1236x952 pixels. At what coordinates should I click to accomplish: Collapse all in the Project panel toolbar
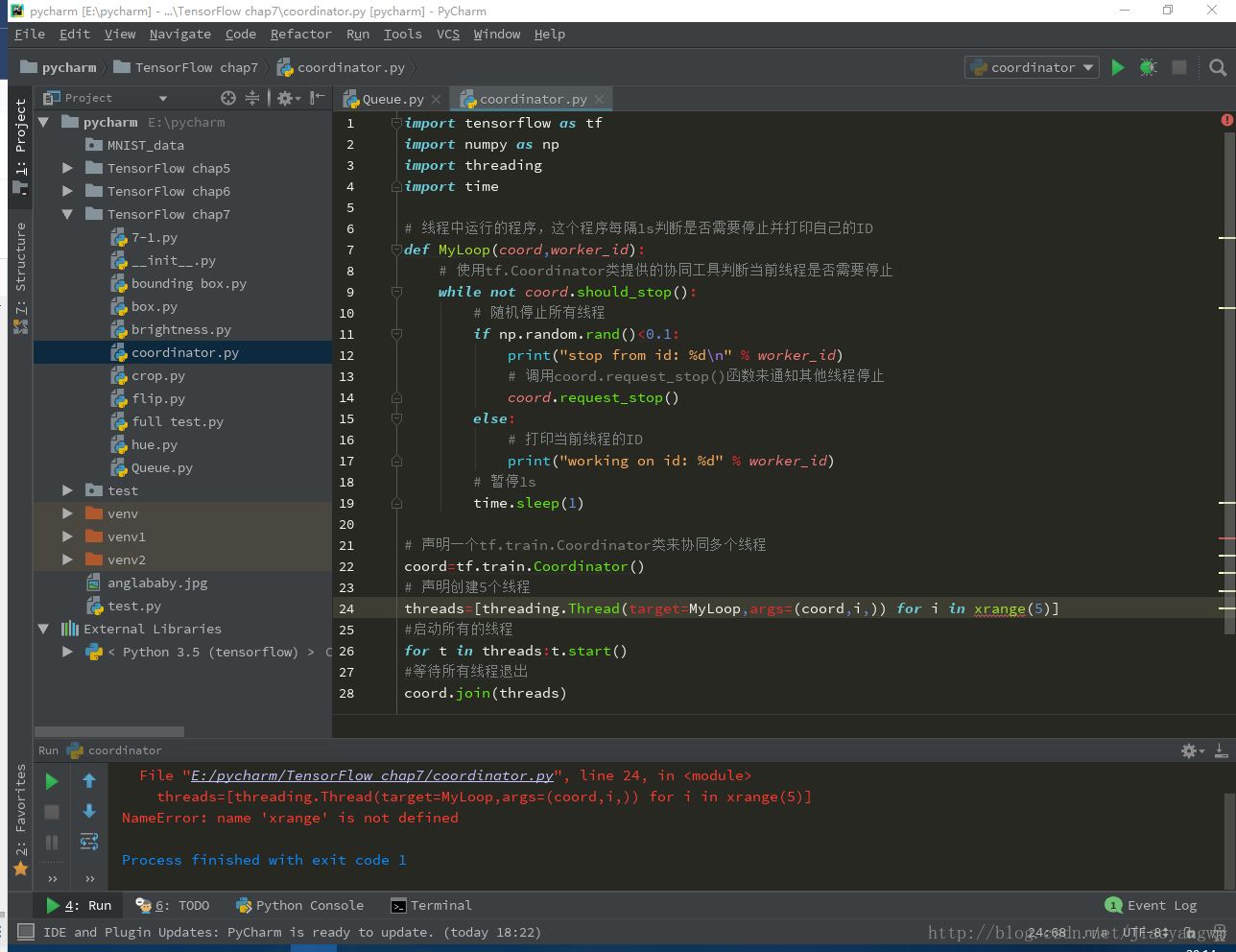(252, 98)
